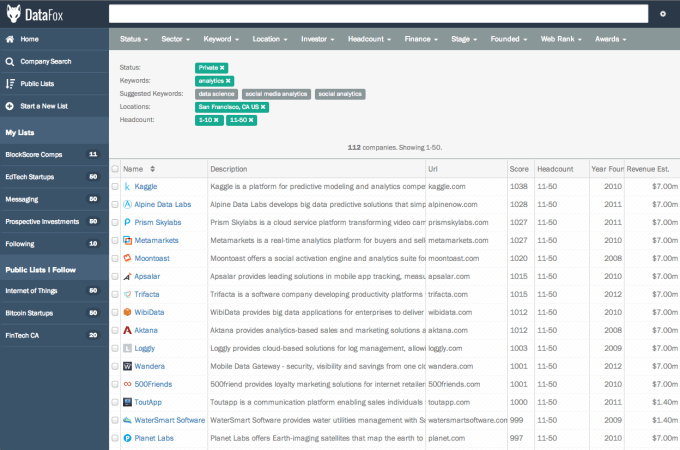Check the box for Kaggle row
Viewport: 680px width, 450px height.
coord(115,187)
